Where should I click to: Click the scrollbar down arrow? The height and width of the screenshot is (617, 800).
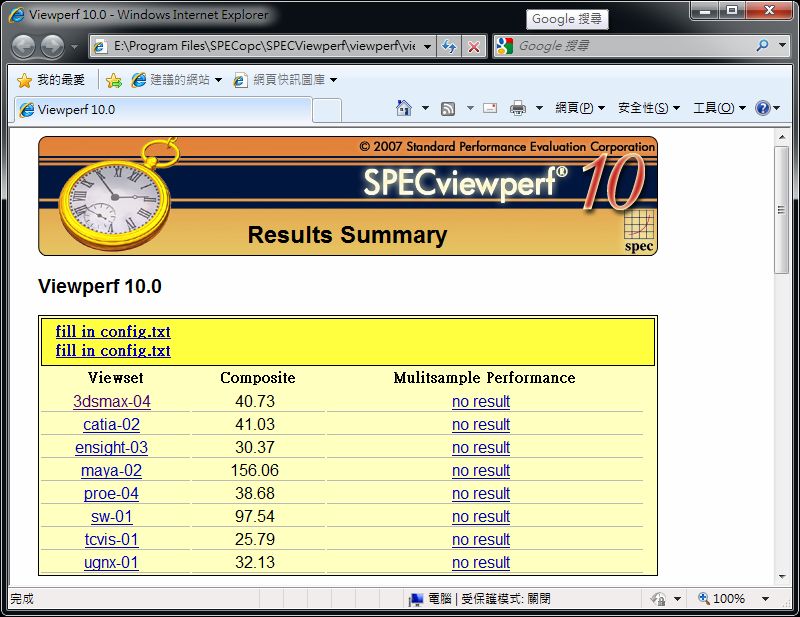pos(781,577)
